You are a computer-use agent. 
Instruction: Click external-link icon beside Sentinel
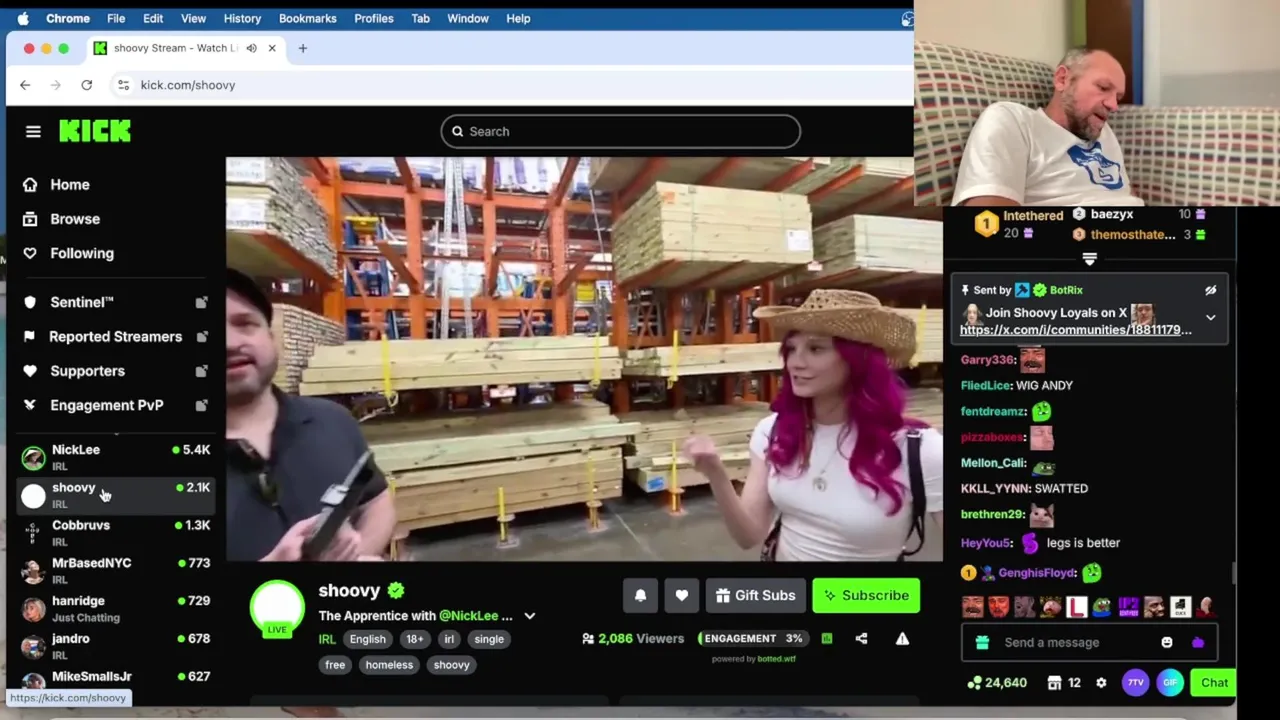pyautogui.click(x=201, y=302)
